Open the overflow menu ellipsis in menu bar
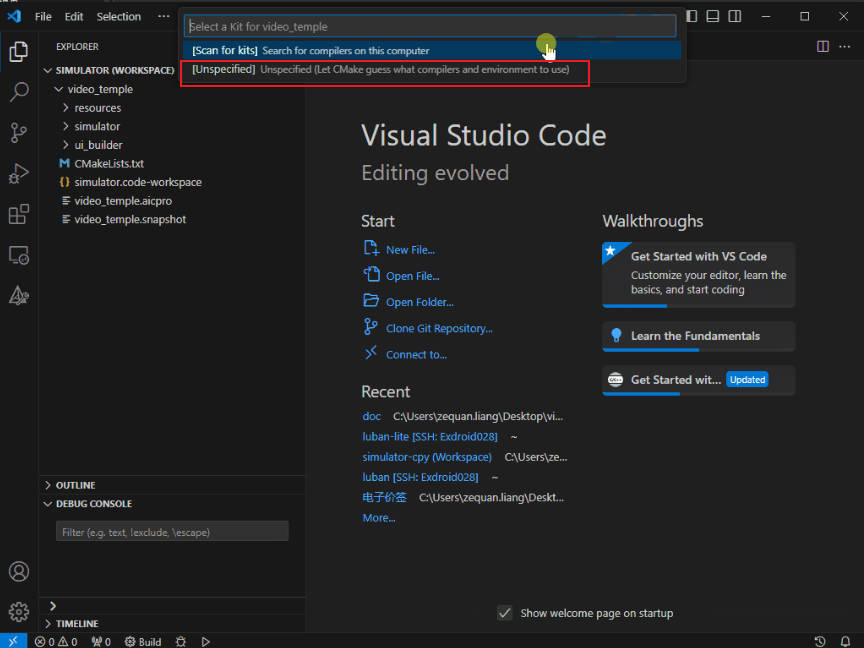Image resolution: width=864 pixels, height=648 pixels. pyautogui.click(x=164, y=17)
